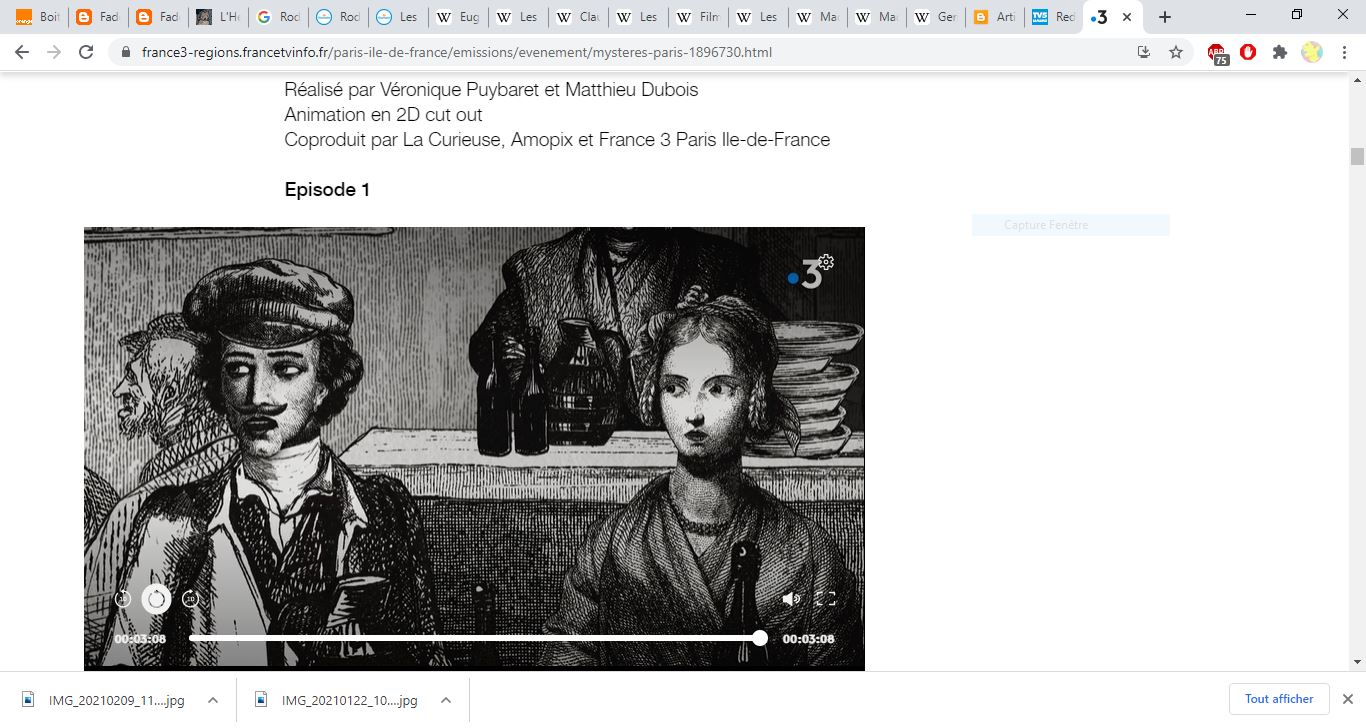Click the total duration '00:03:08' on the right
Viewport: 1366px width, 728px height.
808,639
